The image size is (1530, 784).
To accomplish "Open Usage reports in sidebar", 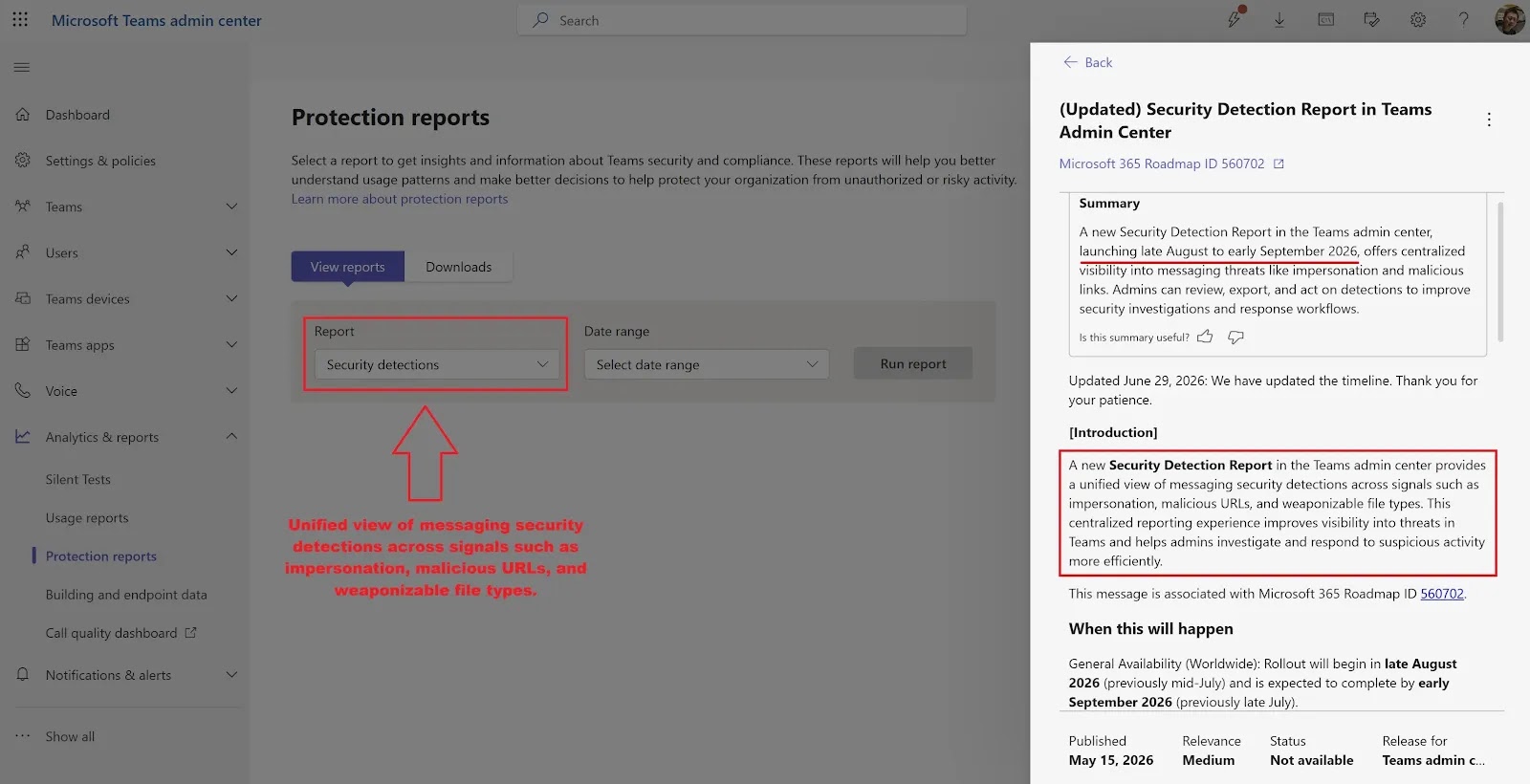I will tap(87, 517).
